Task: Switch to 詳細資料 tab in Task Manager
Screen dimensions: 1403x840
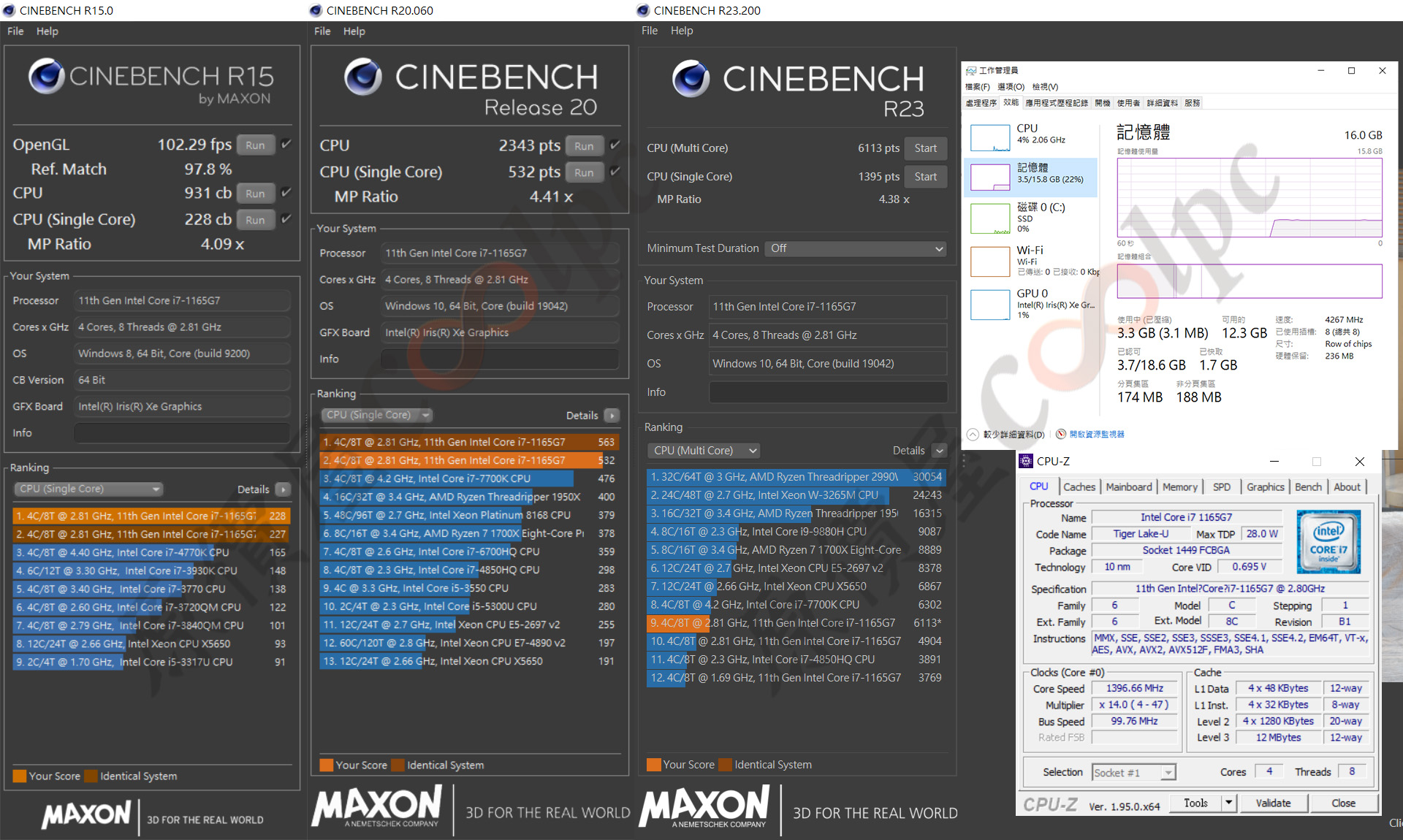Action: 1162,103
